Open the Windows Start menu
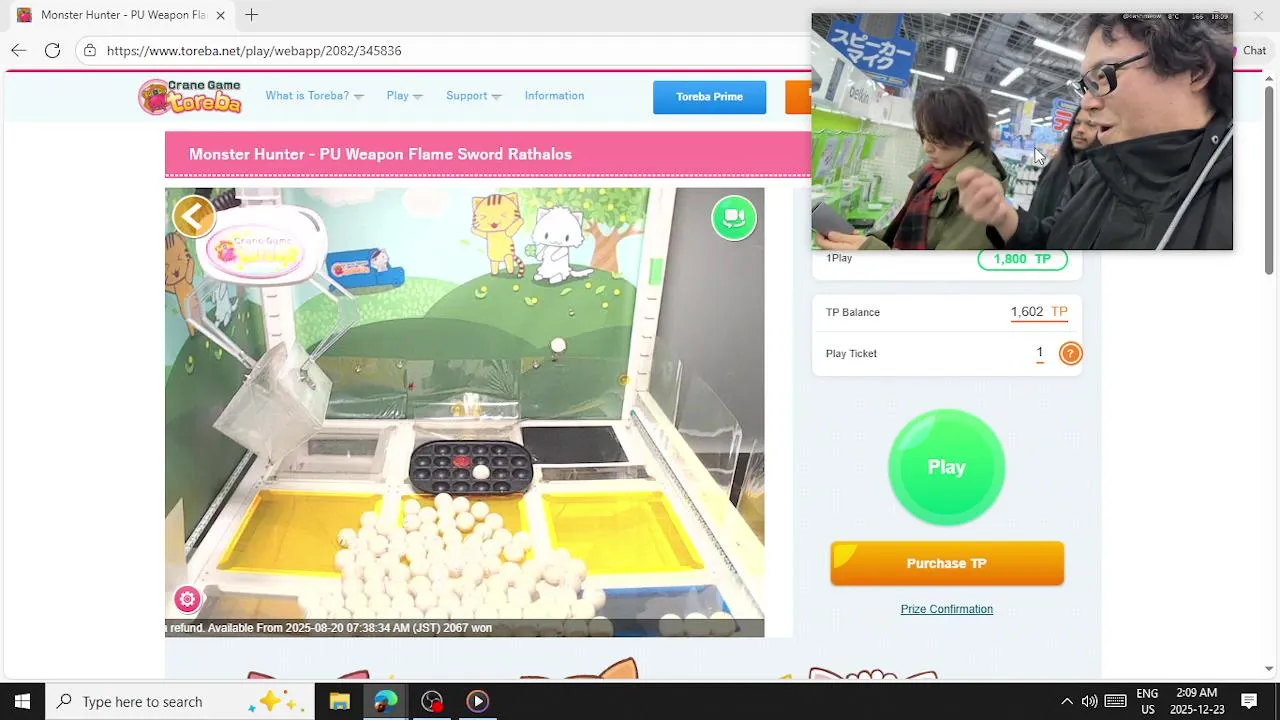1280x720 pixels. (22, 701)
